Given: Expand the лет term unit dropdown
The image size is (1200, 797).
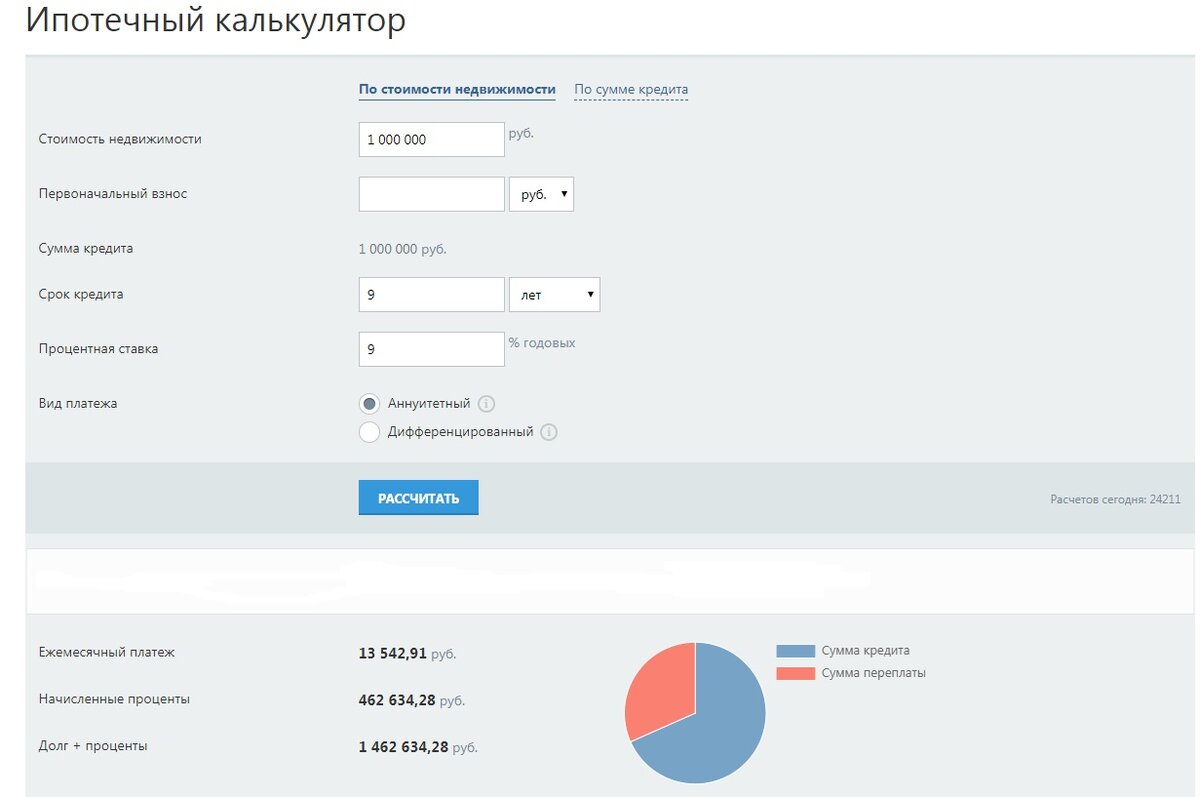Looking at the screenshot, I should coord(554,295).
